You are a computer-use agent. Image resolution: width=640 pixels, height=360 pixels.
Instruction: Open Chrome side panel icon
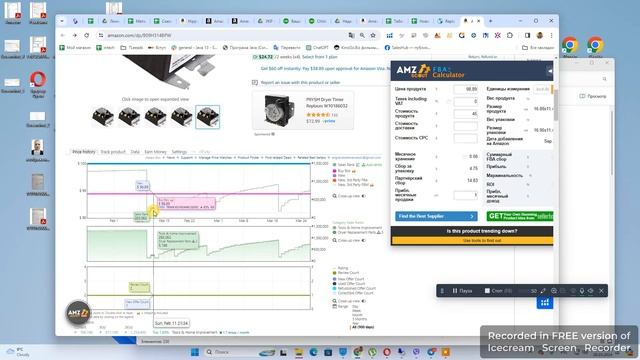[527, 36]
